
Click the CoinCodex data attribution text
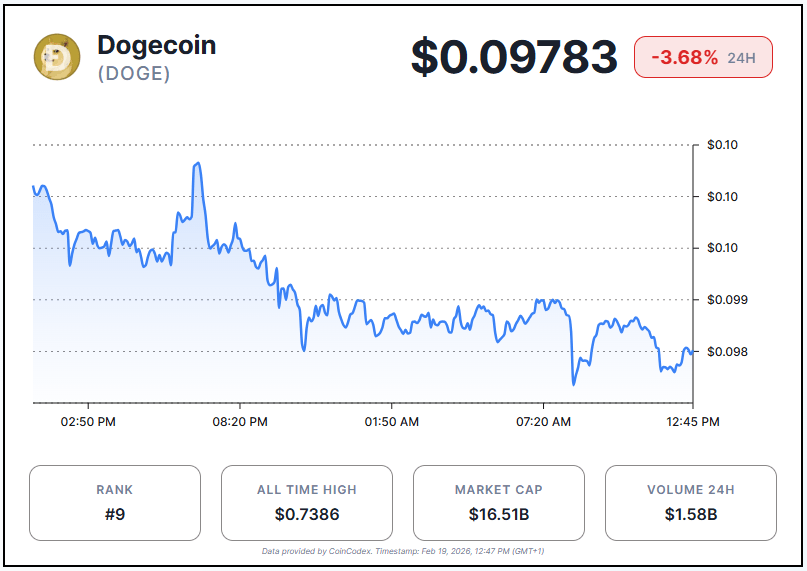click(403, 551)
